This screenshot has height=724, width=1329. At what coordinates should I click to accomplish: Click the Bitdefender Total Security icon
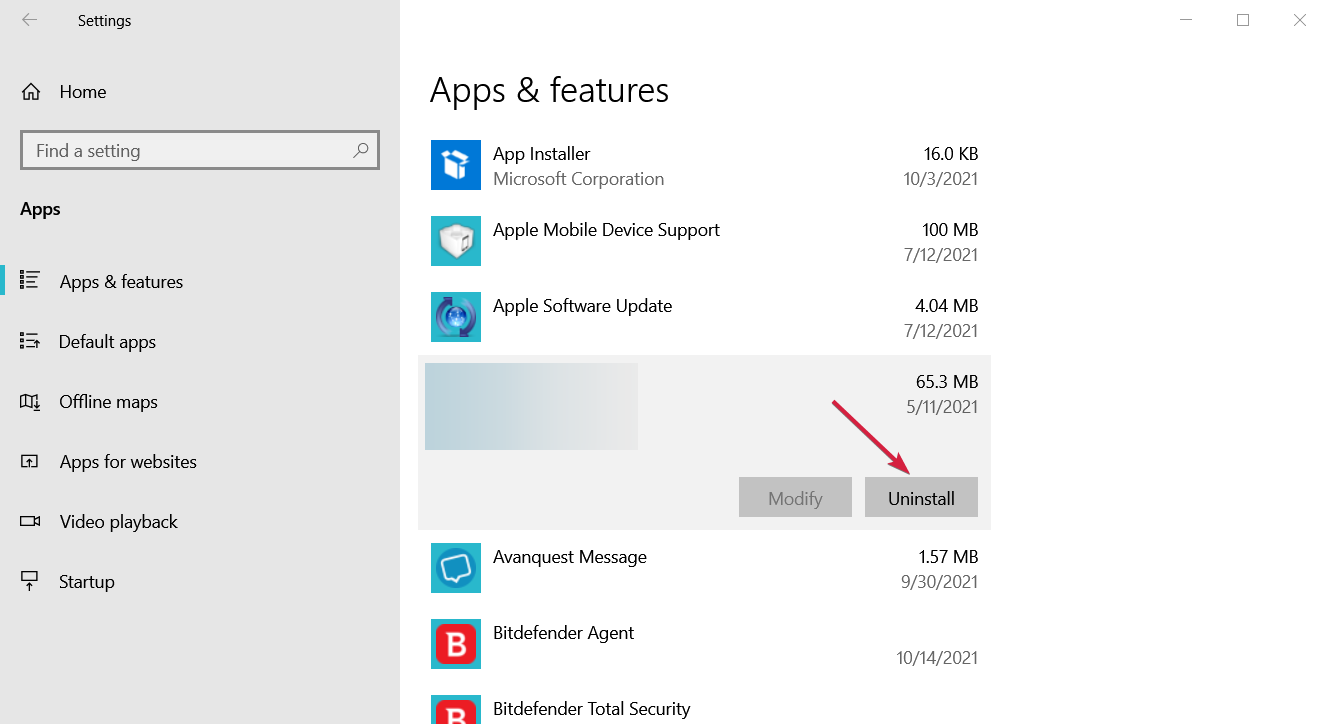pos(456,710)
